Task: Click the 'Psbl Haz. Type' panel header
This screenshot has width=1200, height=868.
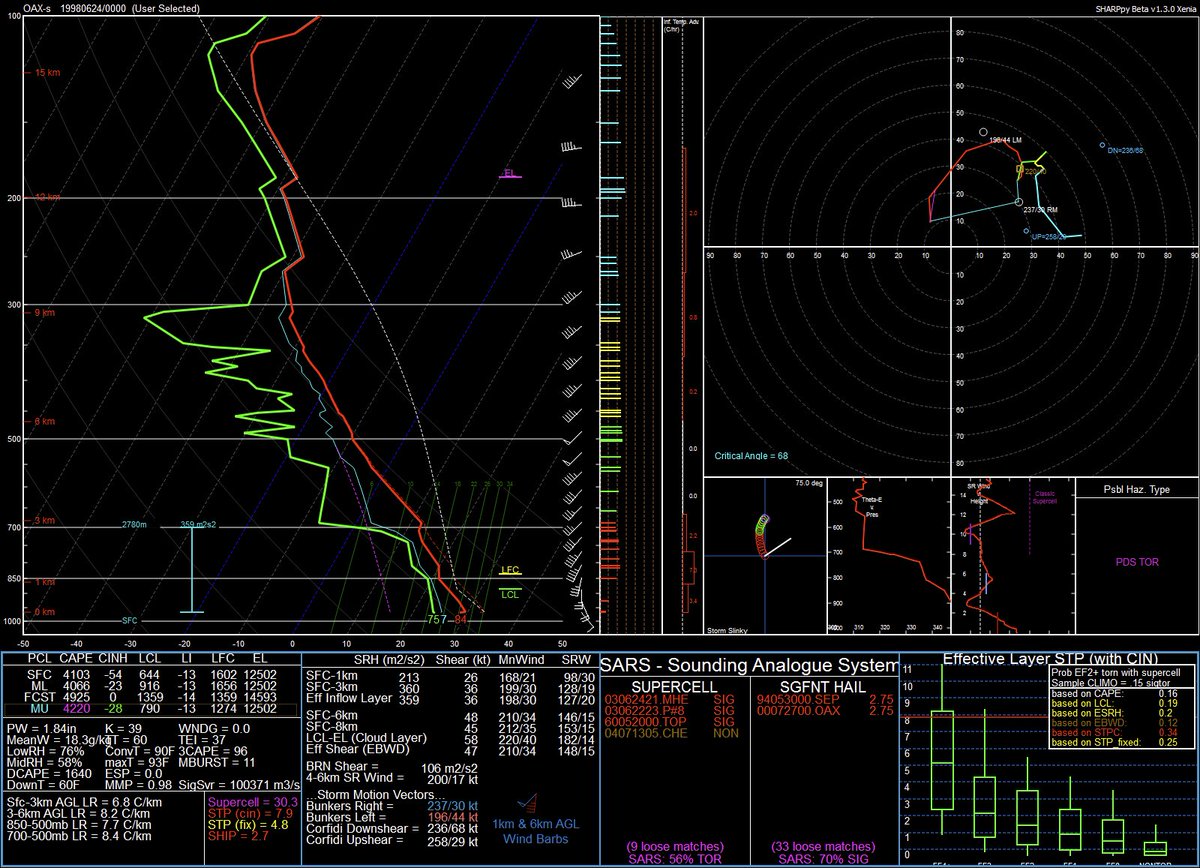Action: pyautogui.click(x=1134, y=492)
